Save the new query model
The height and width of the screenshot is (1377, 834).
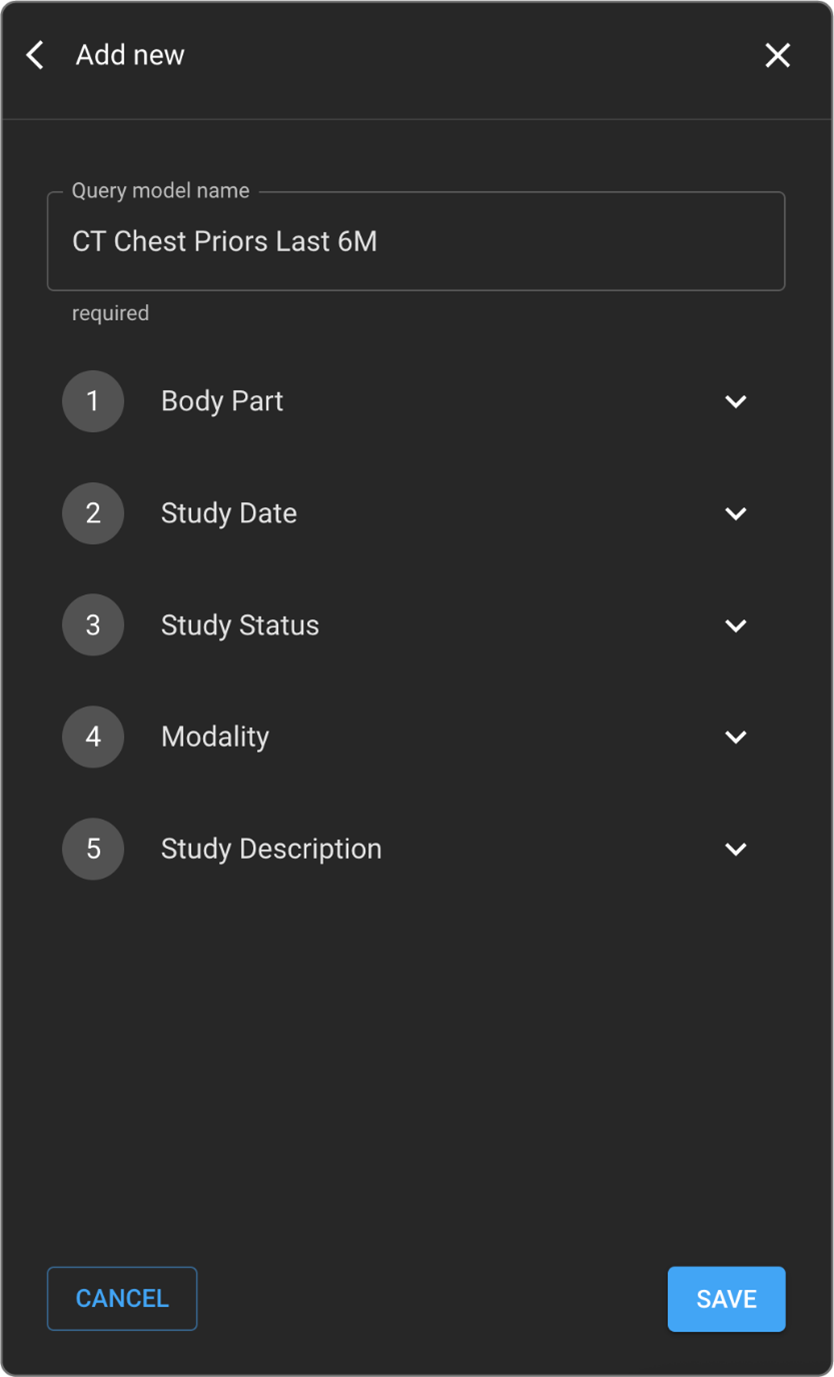[x=726, y=1299]
